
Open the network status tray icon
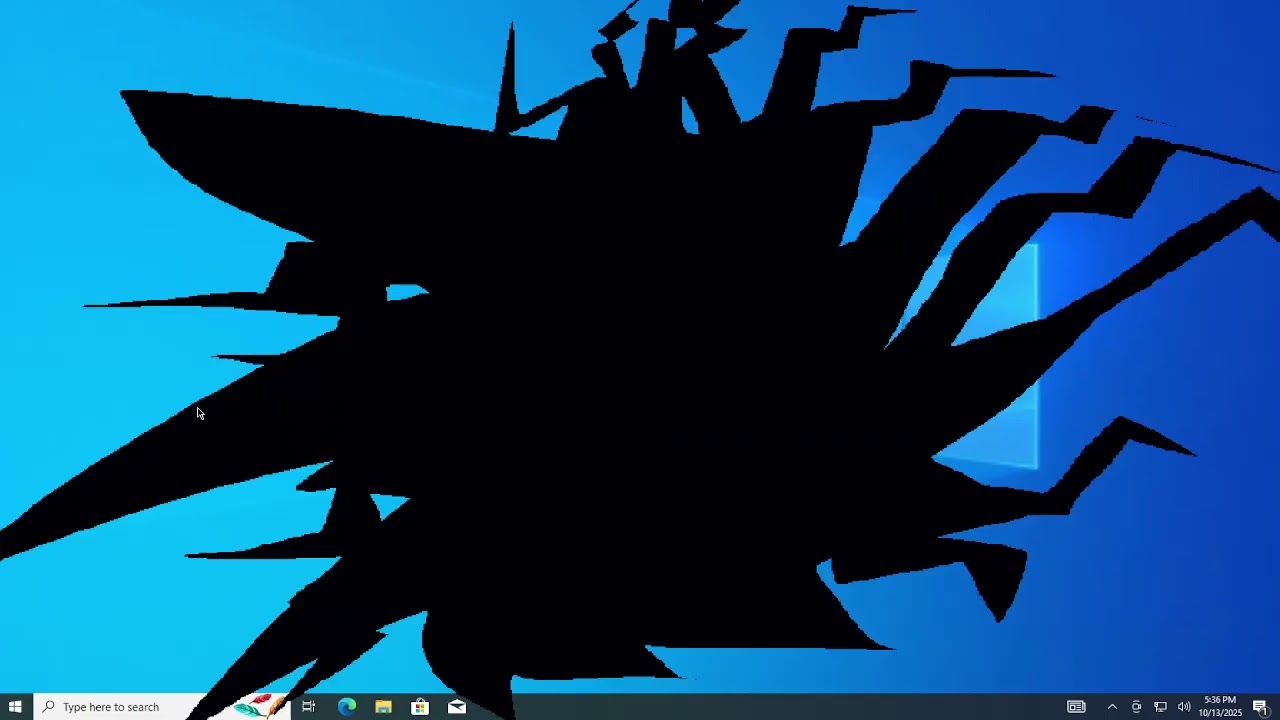click(1160, 707)
